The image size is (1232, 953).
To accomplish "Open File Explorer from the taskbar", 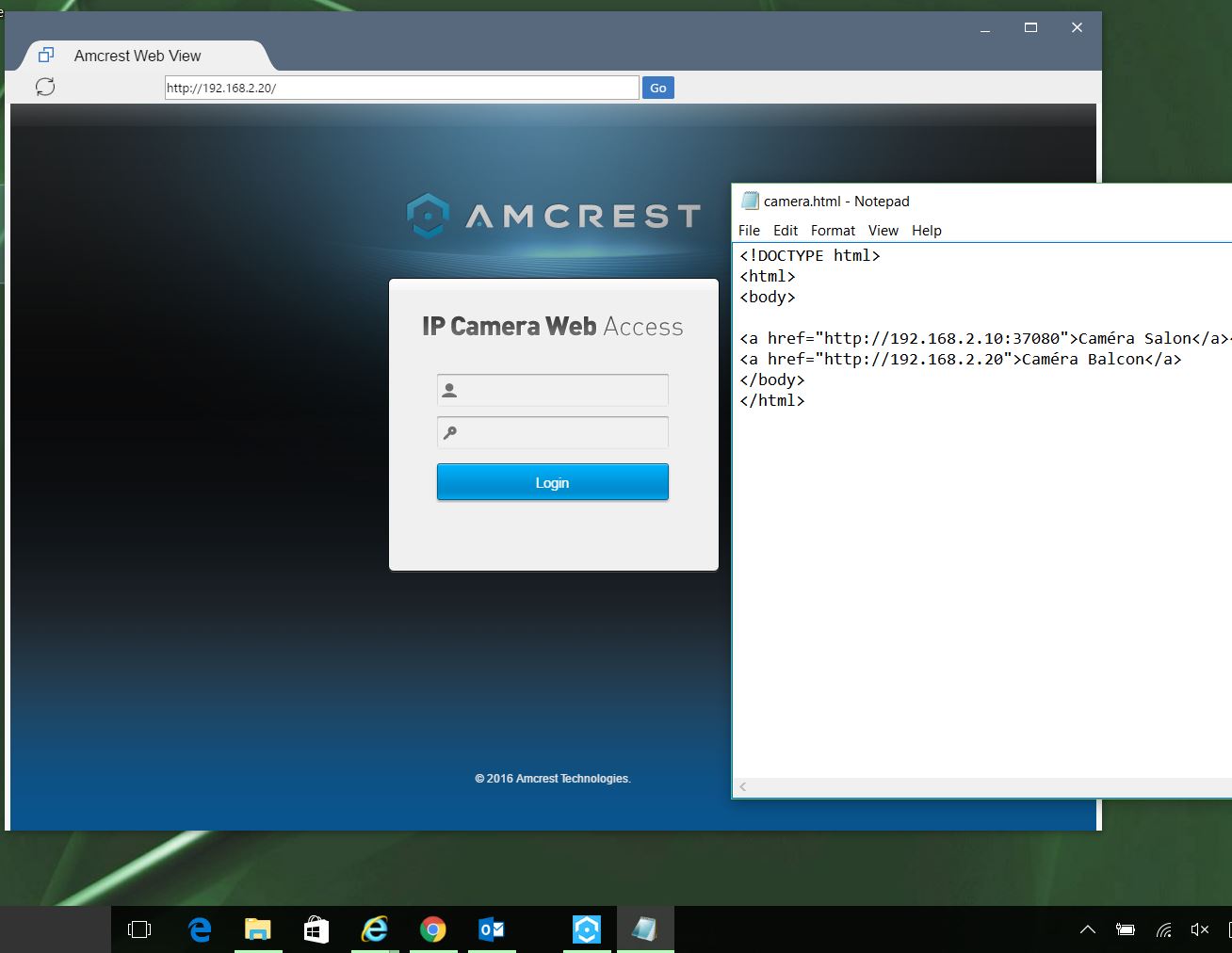I will [258, 929].
